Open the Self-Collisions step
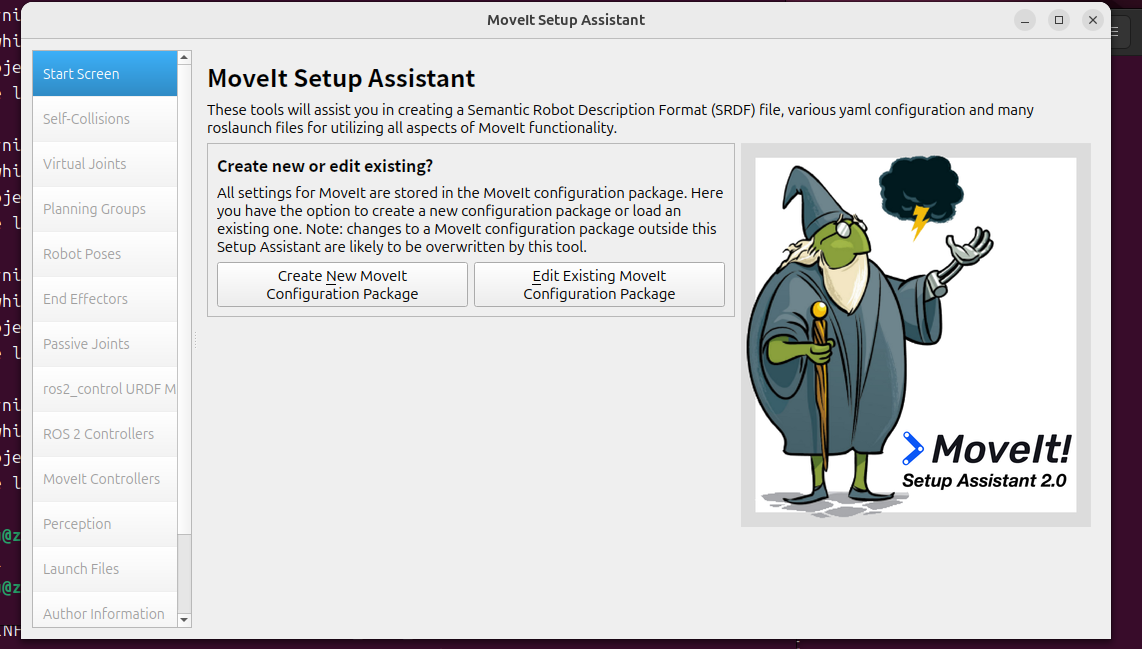This screenshot has height=649, width=1142. (105, 119)
